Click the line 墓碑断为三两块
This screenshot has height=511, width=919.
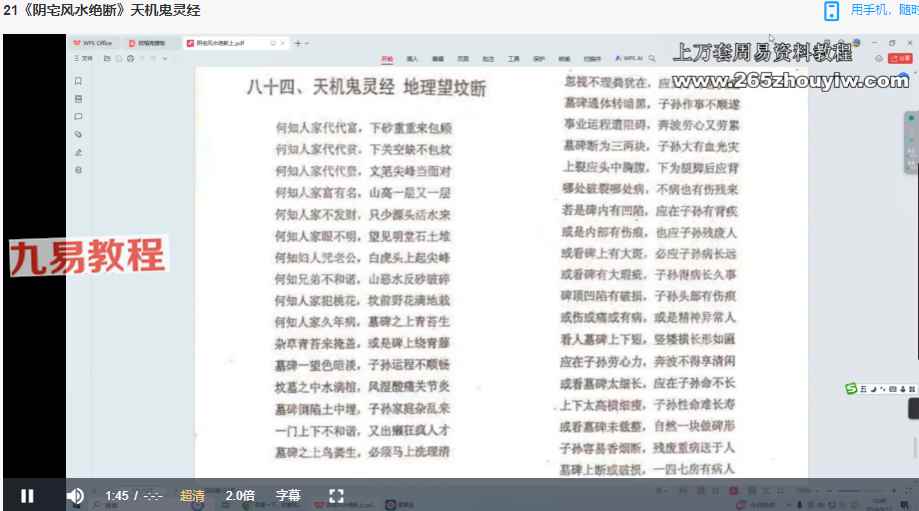pyautogui.click(x=605, y=146)
